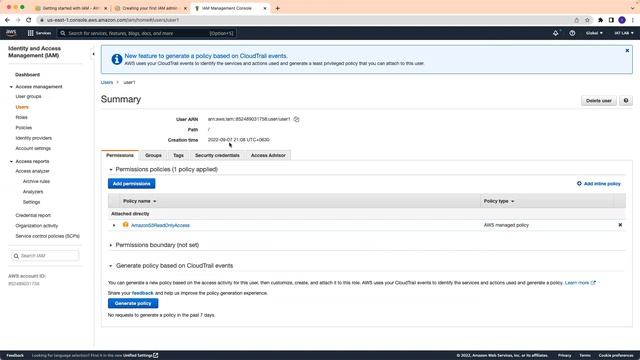Copy the User ARN with copy icon
This screenshot has width=640, height=360.
pyautogui.click(x=296, y=119)
